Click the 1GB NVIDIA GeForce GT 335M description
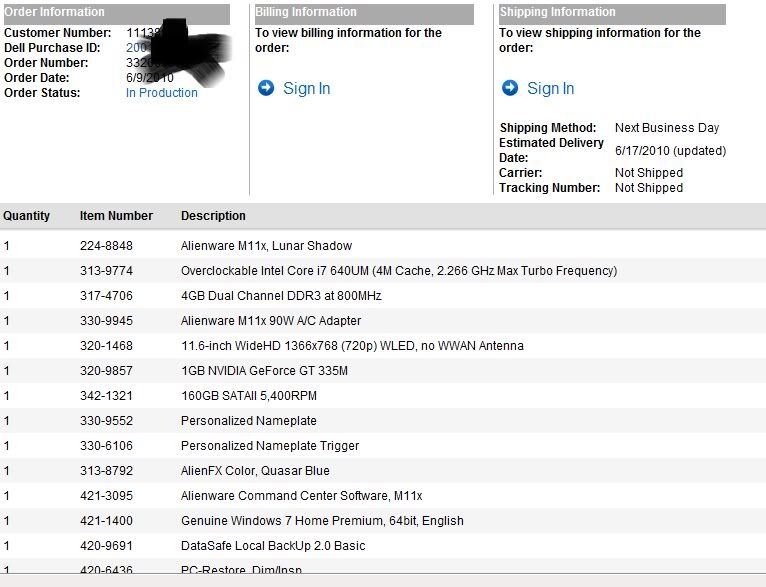The height and width of the screenshot is (587, 766). (264, 371)
